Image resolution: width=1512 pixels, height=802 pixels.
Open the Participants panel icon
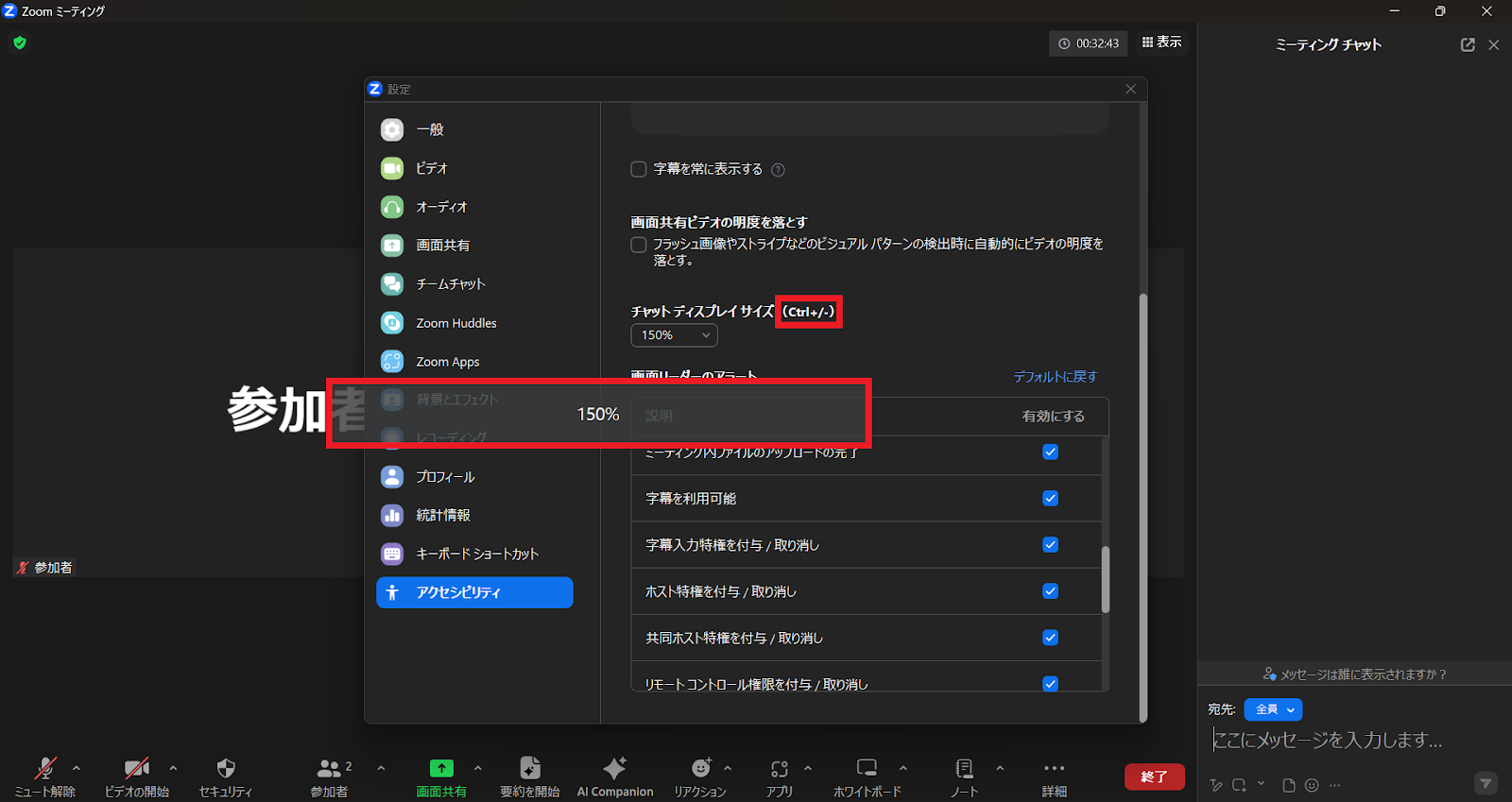pos(329,768)
